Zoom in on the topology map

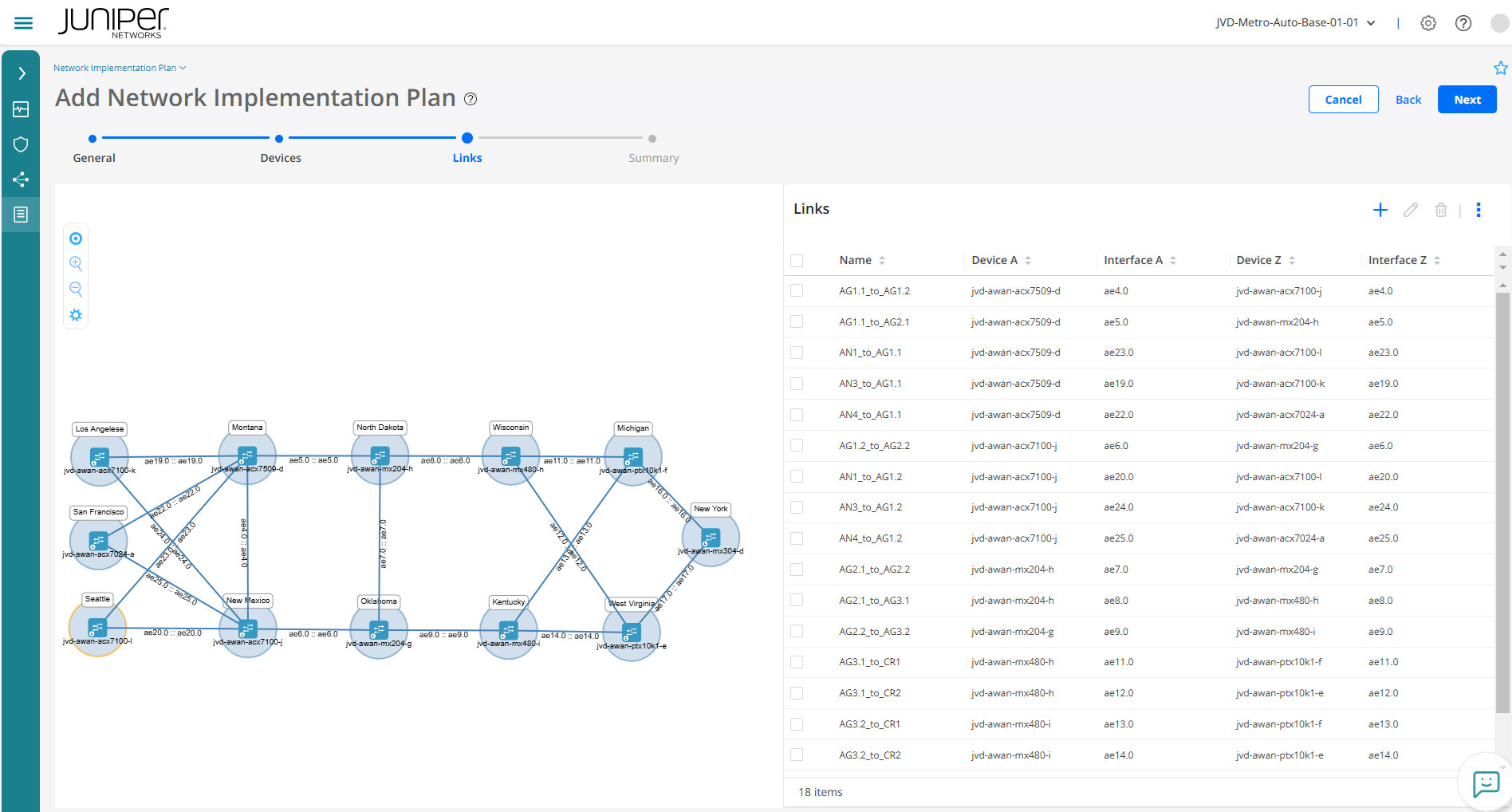[76, 263]
